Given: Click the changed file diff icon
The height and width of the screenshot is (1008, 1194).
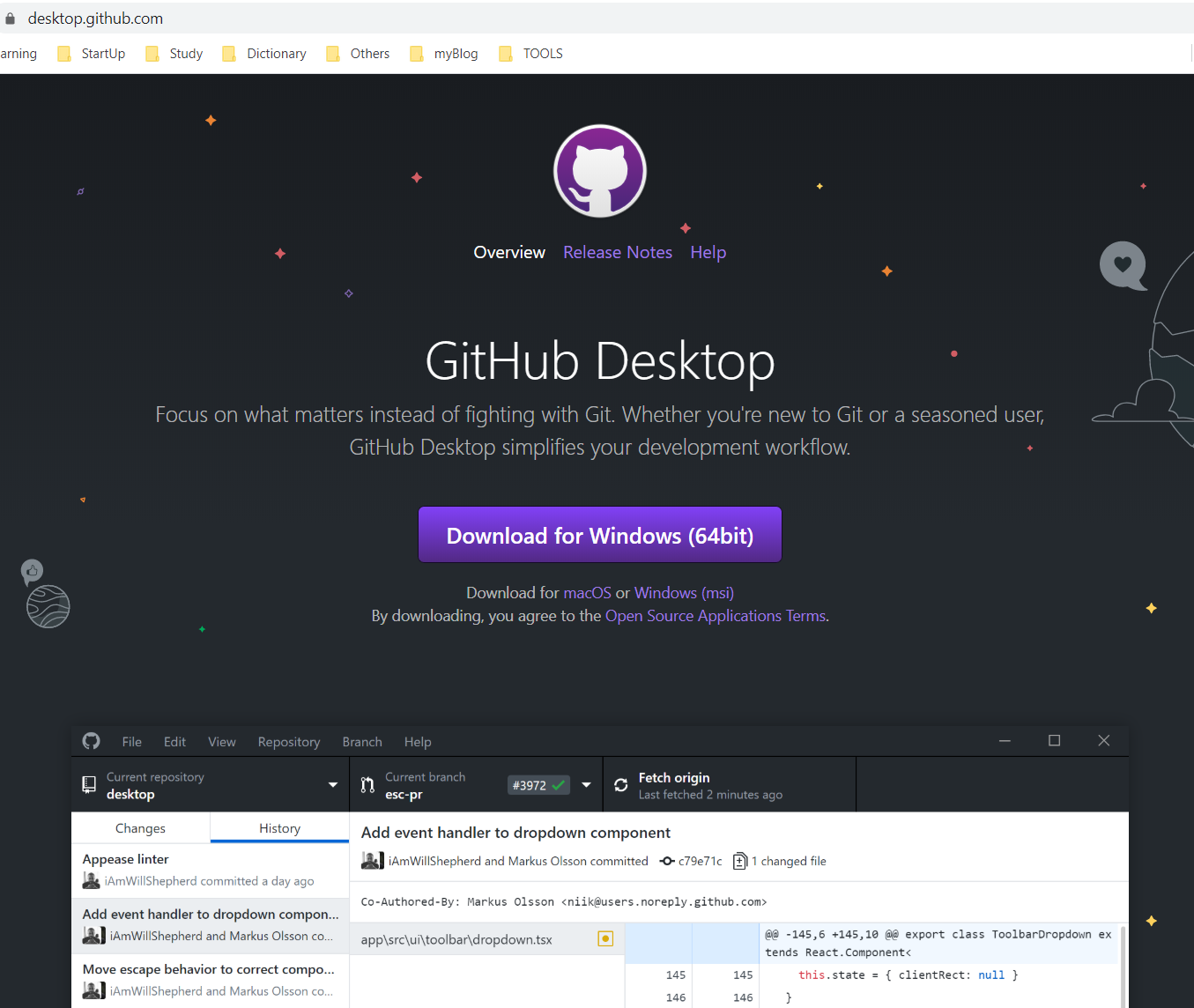Looking at the screenshot, I should pyautogui.click(x=740, y=861).
